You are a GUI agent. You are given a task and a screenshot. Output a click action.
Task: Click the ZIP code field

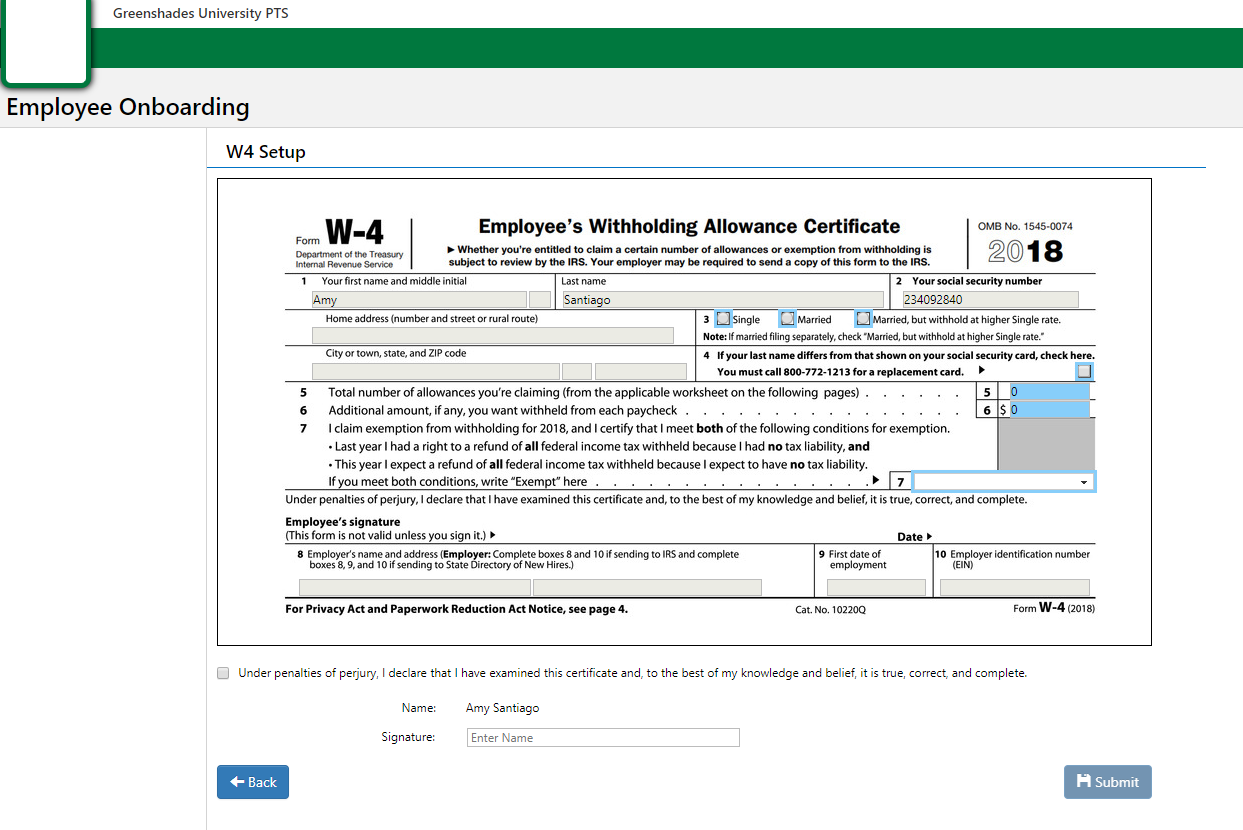(641, 371)
